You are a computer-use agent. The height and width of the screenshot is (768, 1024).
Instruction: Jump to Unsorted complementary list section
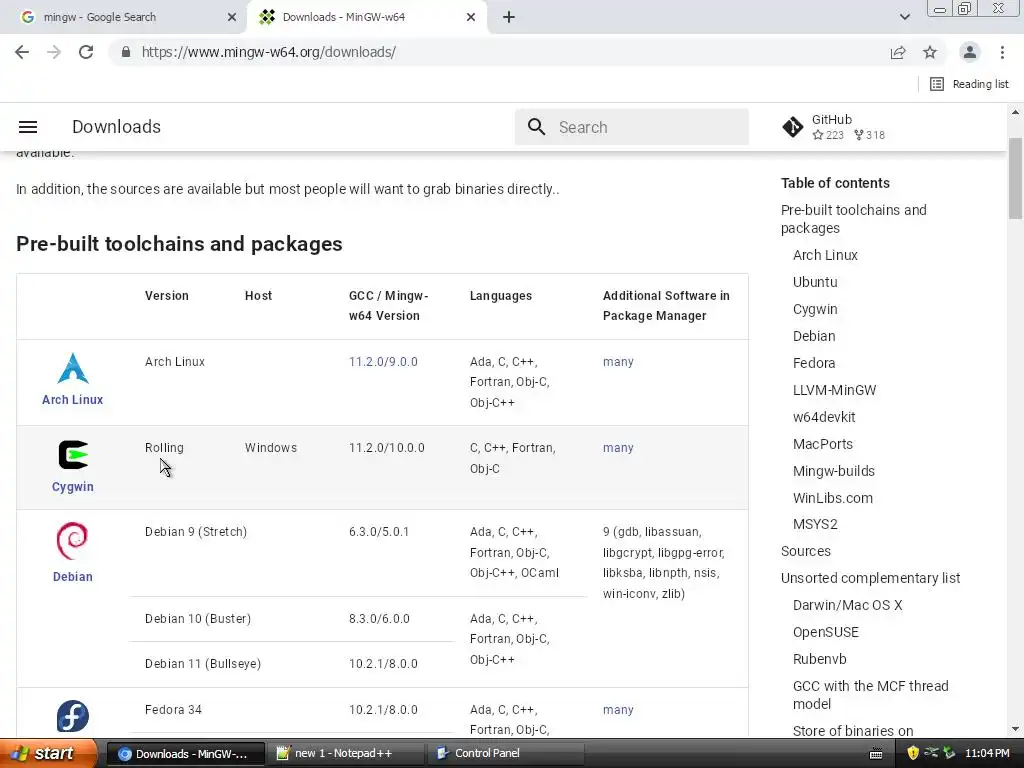[x=871, y=579]
